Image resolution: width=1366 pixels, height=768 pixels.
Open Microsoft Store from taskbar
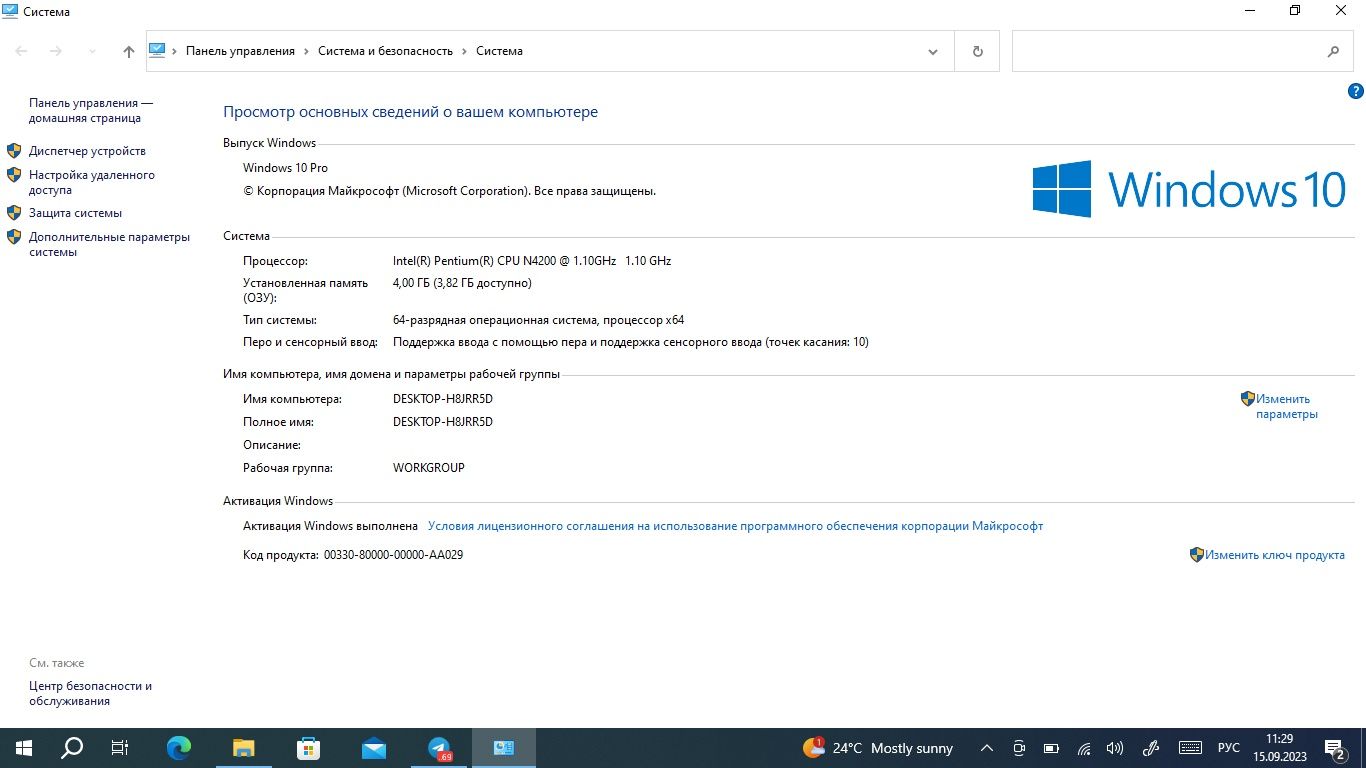[x=309, y=748]
